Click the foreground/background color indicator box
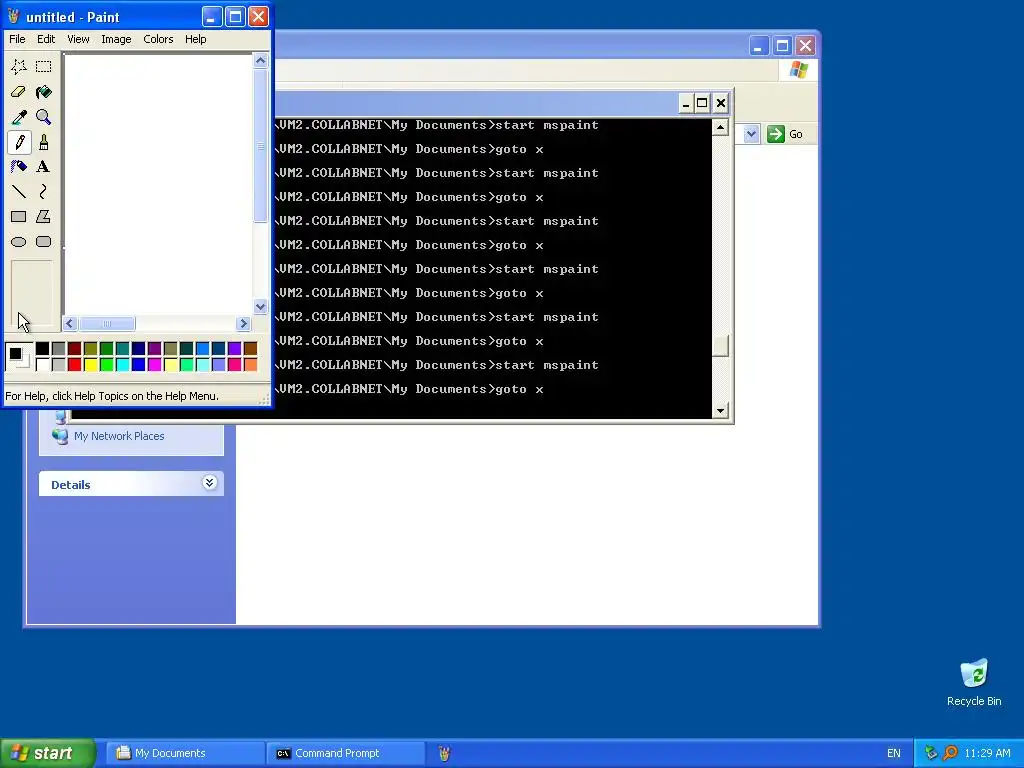 (18, 357)
